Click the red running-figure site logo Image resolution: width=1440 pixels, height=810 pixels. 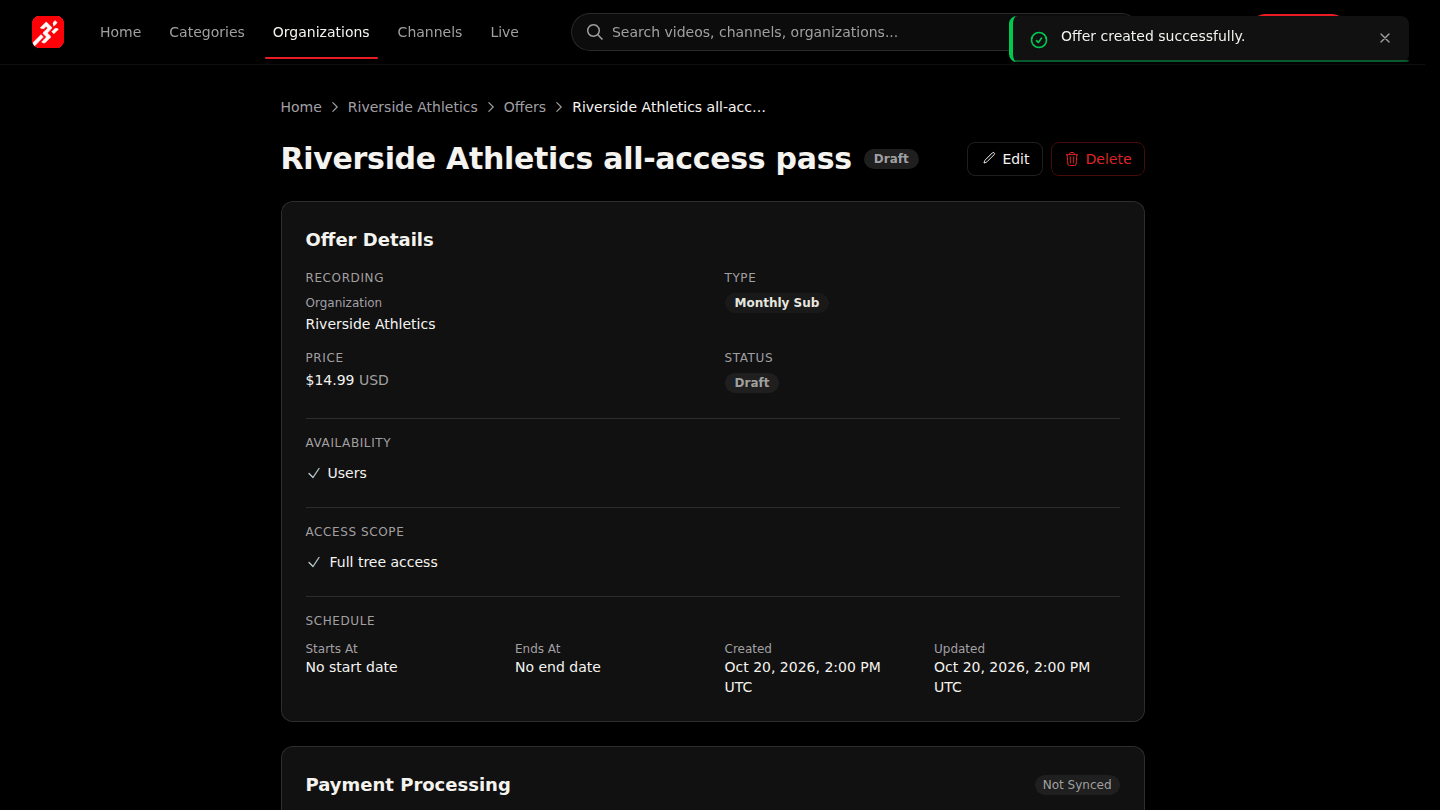coord(48,32)
